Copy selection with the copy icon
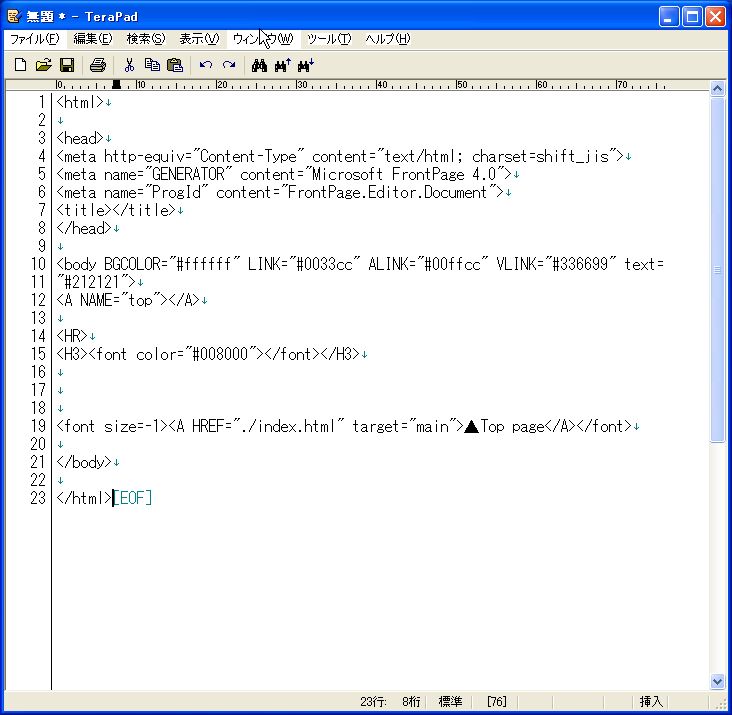 point(152,65)
